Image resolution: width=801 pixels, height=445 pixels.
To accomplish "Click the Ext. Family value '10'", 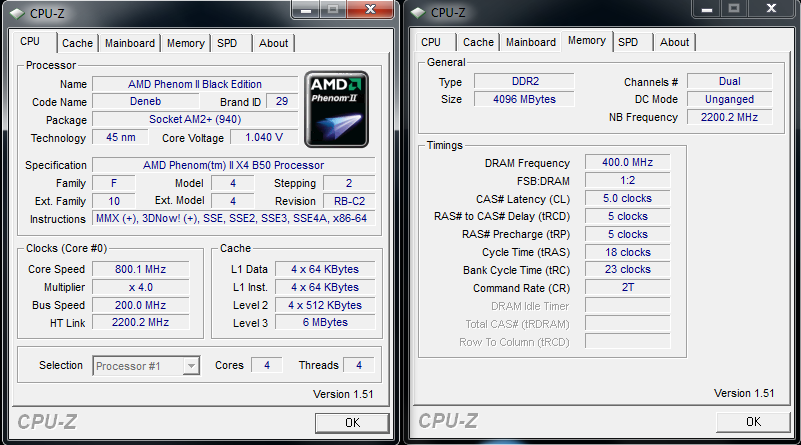I will point(114,201).
